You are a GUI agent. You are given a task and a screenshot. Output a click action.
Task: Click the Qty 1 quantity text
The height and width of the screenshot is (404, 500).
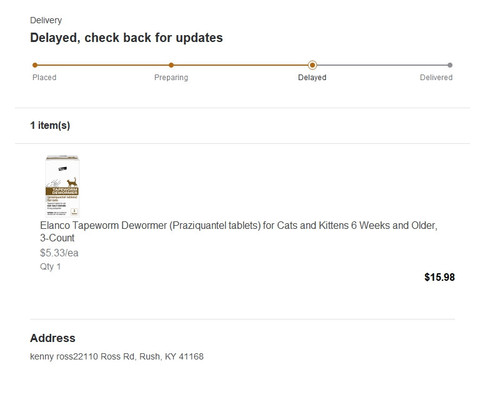pos(50,267)
